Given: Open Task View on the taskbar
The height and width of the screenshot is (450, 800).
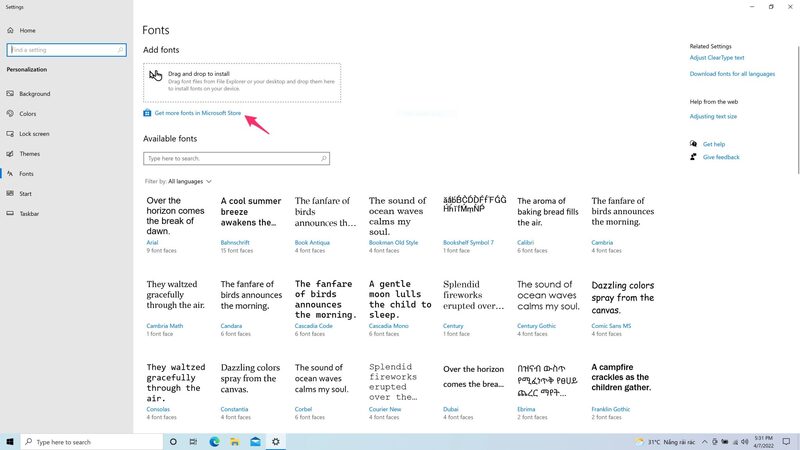Looking at the screenshot, I should click(x=193, y=442).
